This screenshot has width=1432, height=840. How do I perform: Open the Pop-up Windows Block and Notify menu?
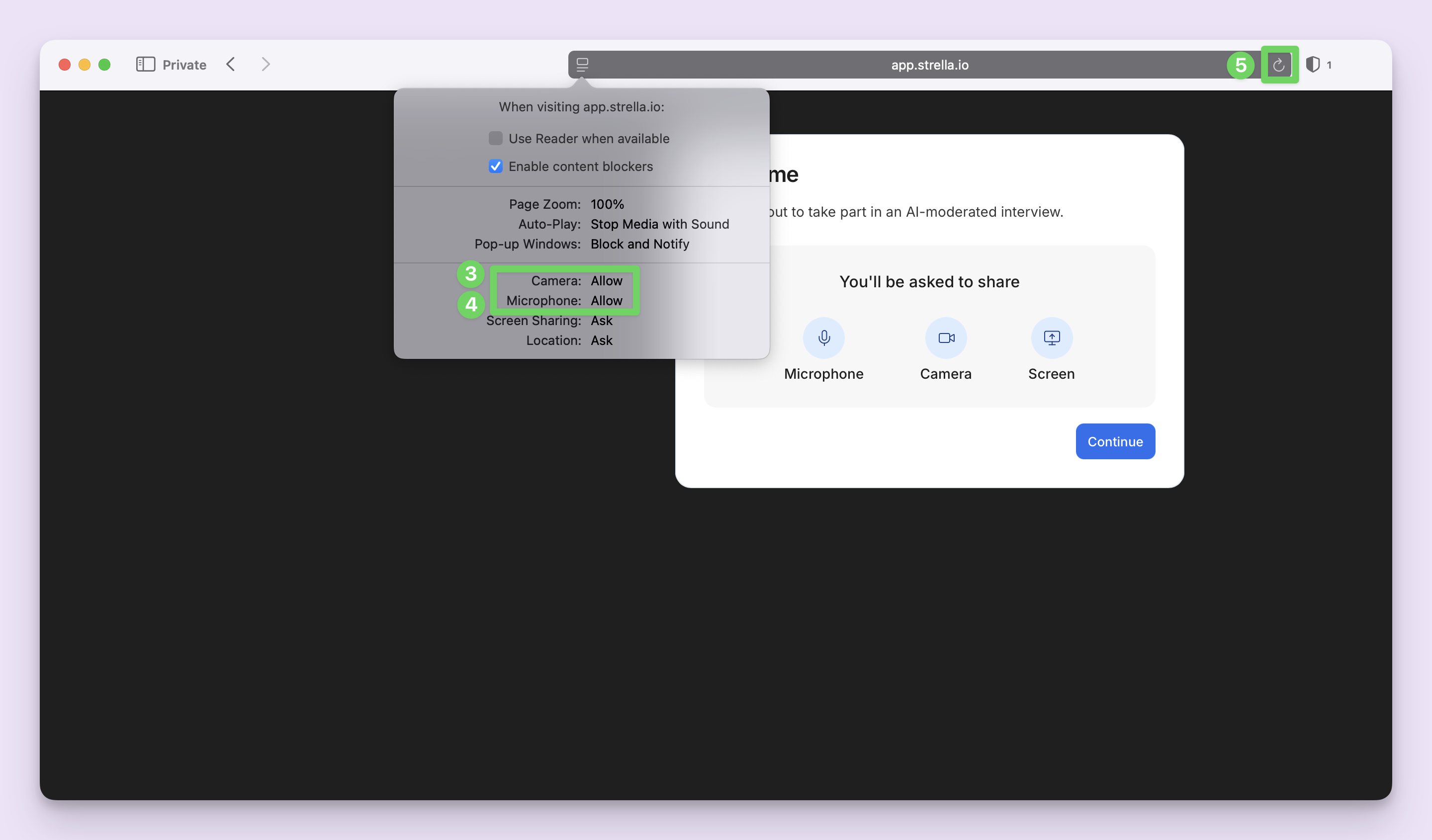click(x=639, y=244)
